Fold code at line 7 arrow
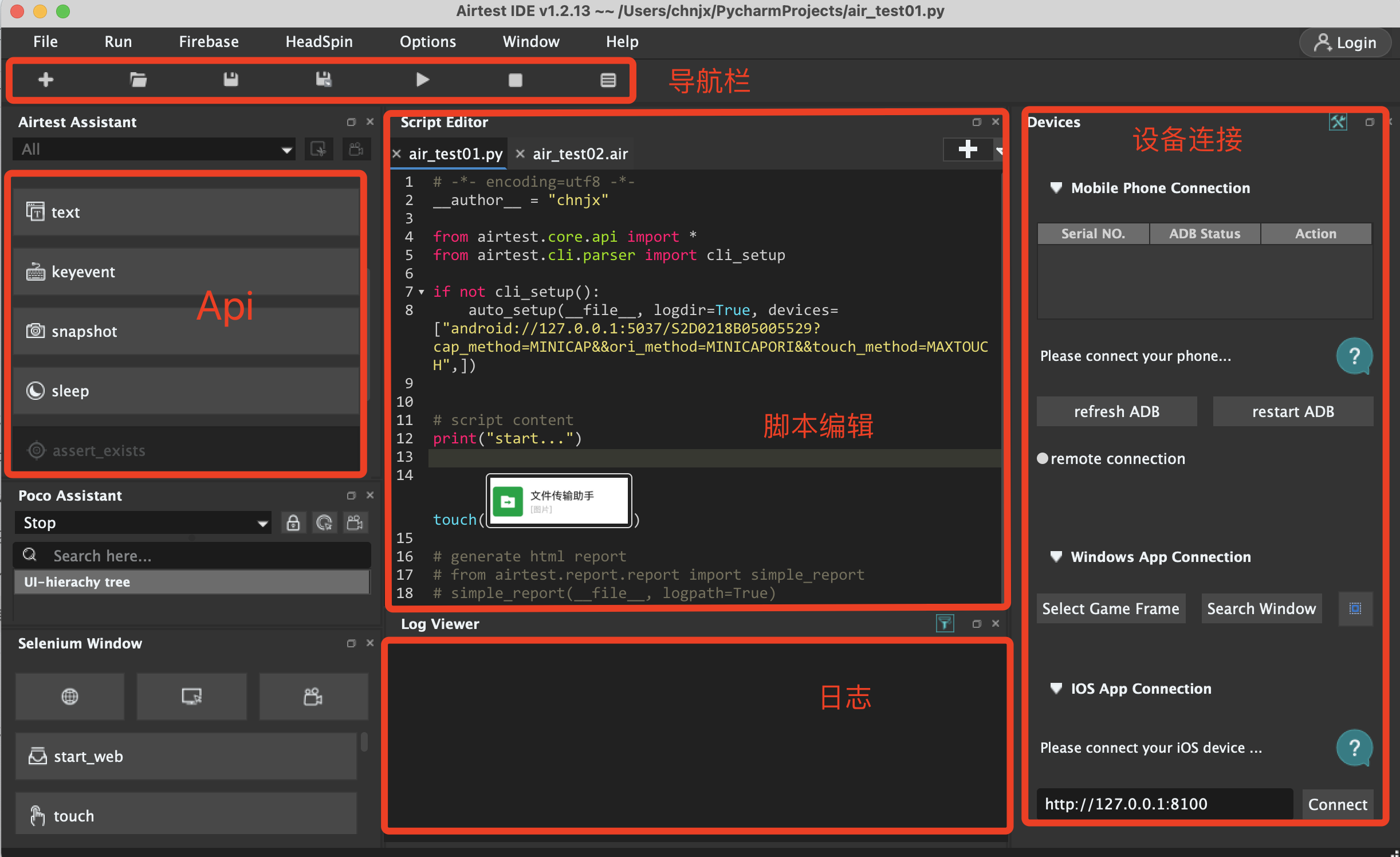Viewport: 1400px width, 857px height. pyautogui.click(x=422, y=292)
